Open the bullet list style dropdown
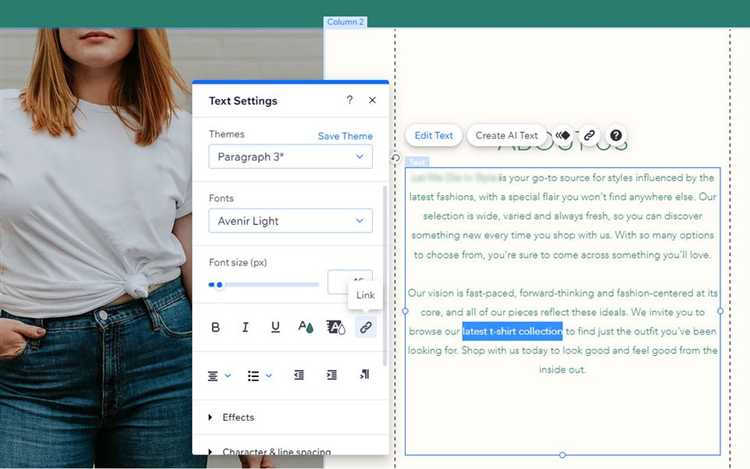750x469 pixels. click(x=259, y=375)
